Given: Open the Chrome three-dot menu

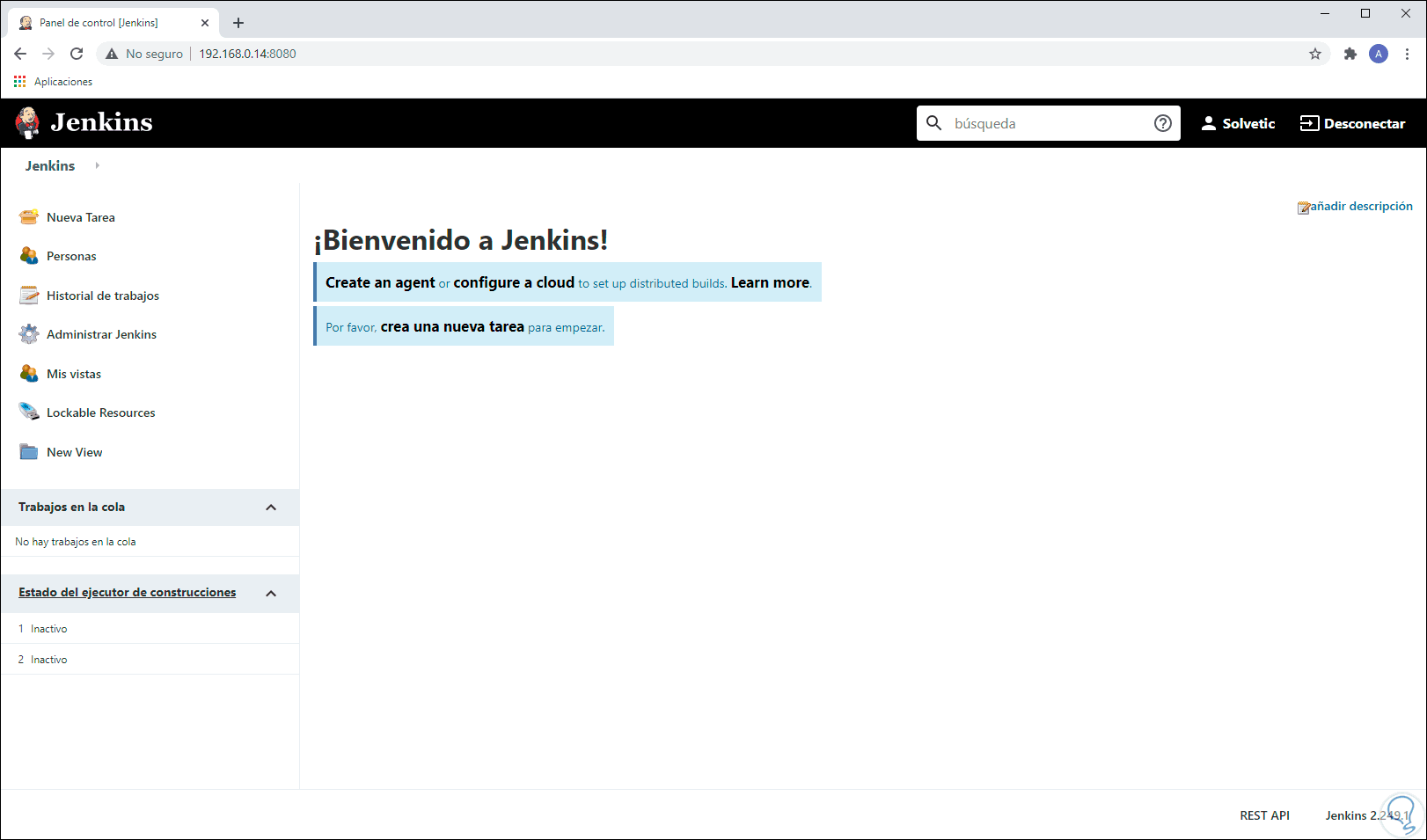Looking at the screenshot, I should coord(1407,54).
